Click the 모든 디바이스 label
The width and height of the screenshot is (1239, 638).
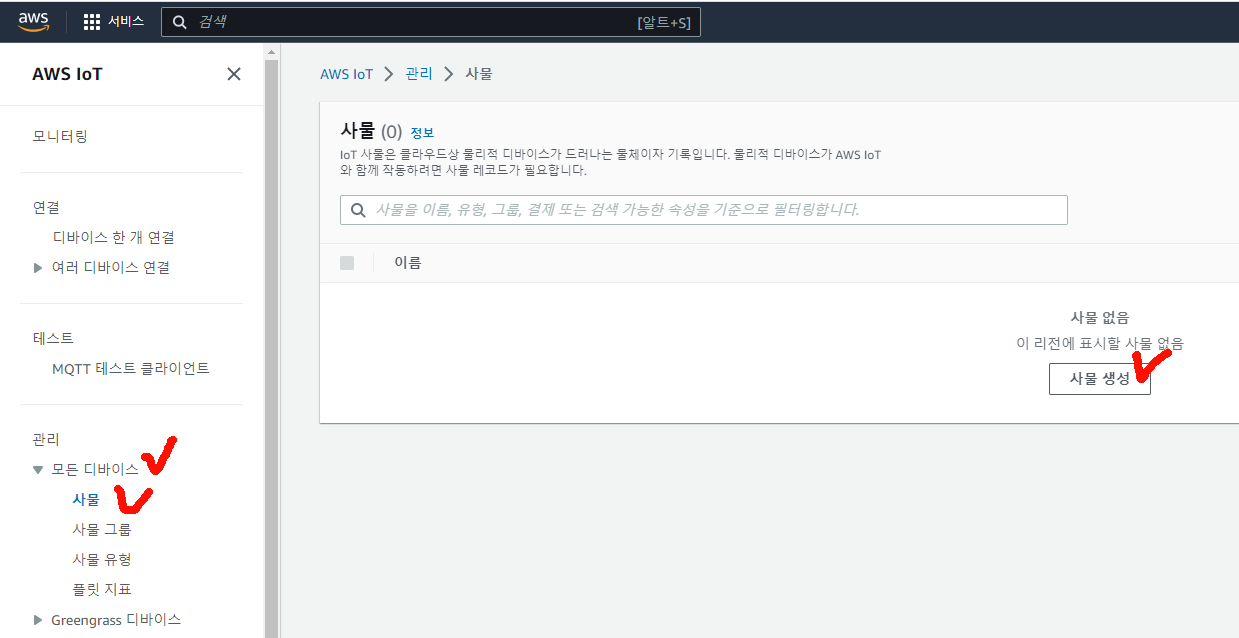coord(95,469)
